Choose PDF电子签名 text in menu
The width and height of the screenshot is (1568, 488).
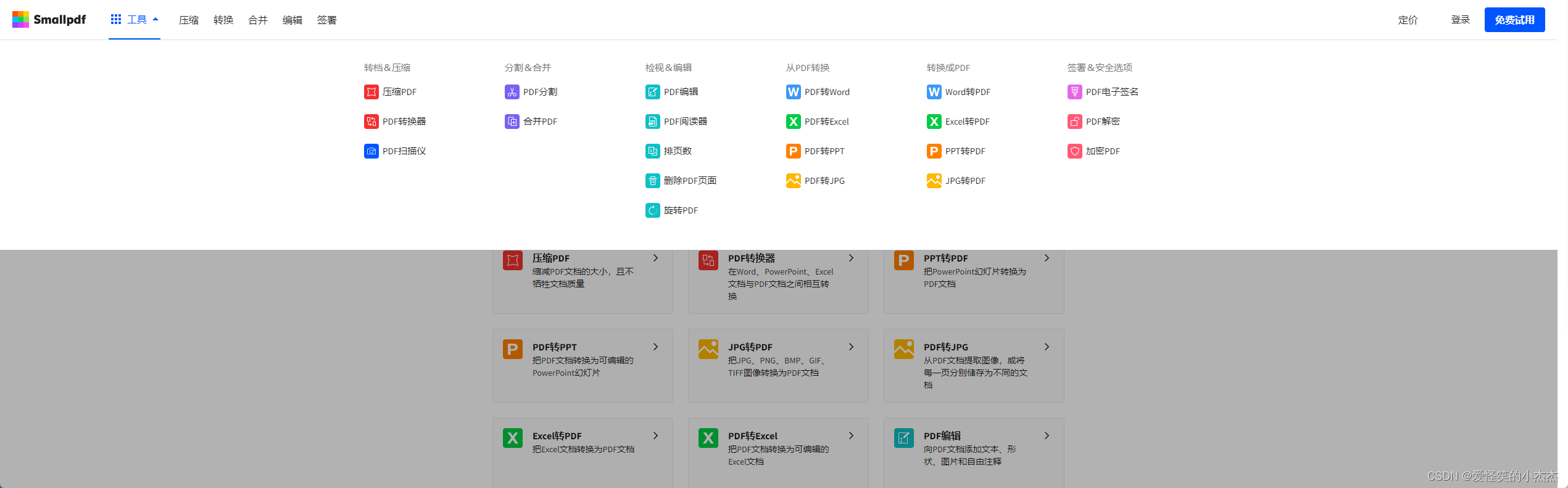pos(1113,92)
